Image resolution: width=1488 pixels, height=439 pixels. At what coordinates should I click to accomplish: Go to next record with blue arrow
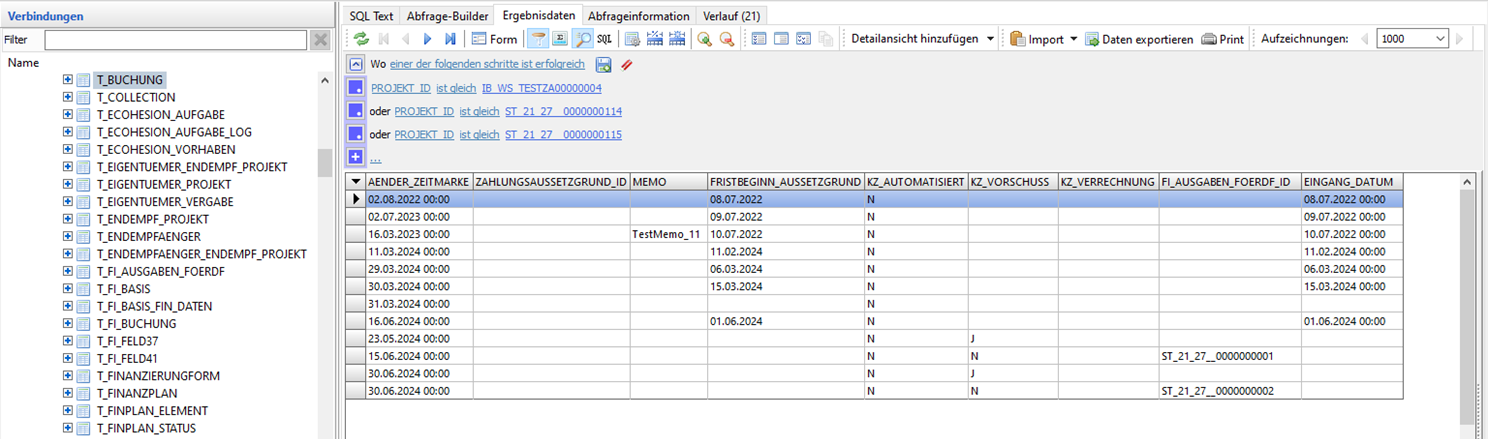(x=428, y=39)
